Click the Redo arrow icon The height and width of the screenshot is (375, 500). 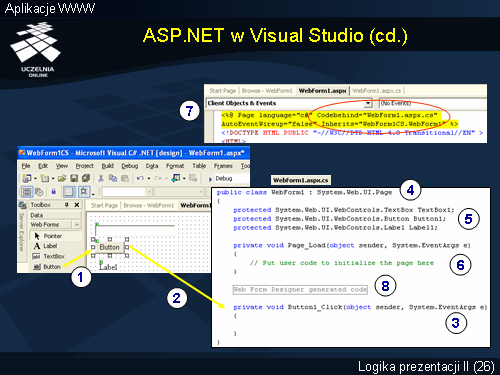[158, 178]
